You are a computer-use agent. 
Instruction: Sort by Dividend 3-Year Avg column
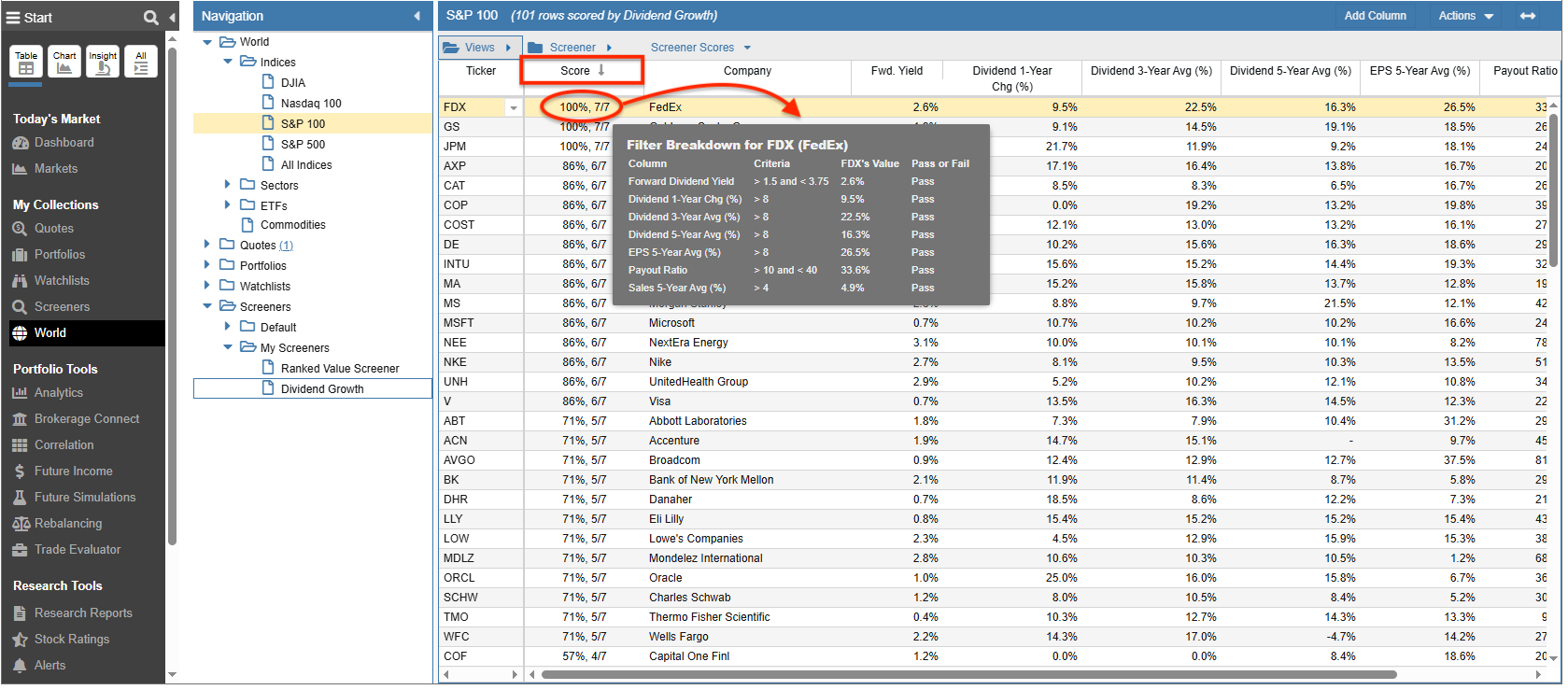(x=1151, y=71)
